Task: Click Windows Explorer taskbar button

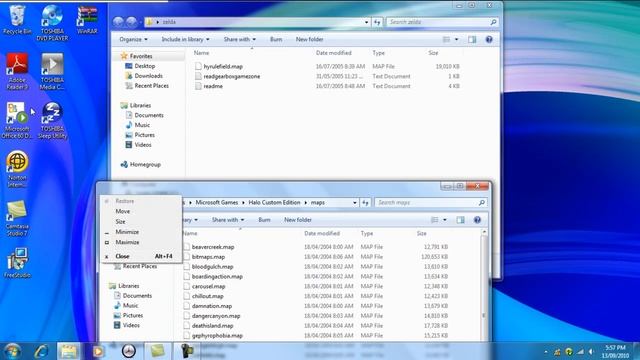Action: 69,351
